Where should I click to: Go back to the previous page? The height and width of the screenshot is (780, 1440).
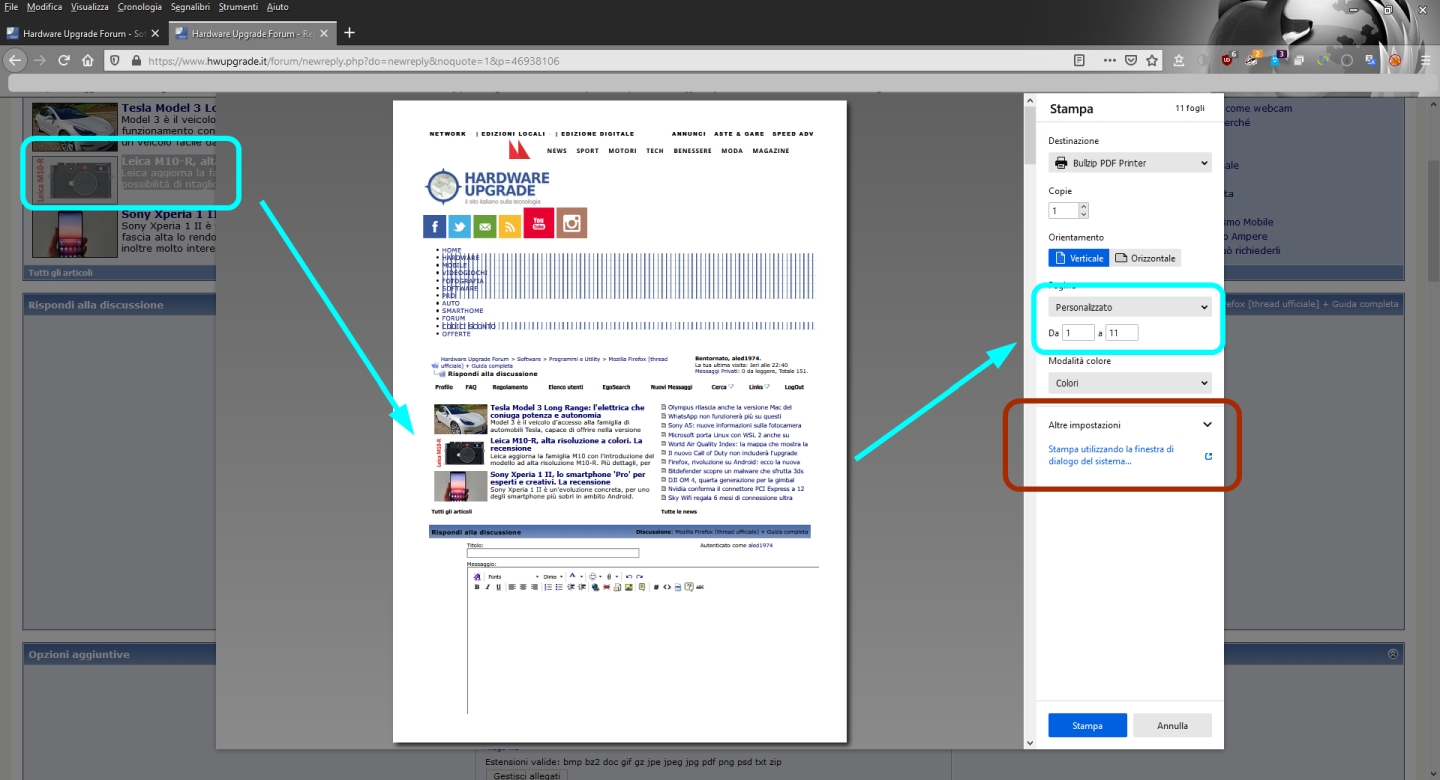pos(15,60)
